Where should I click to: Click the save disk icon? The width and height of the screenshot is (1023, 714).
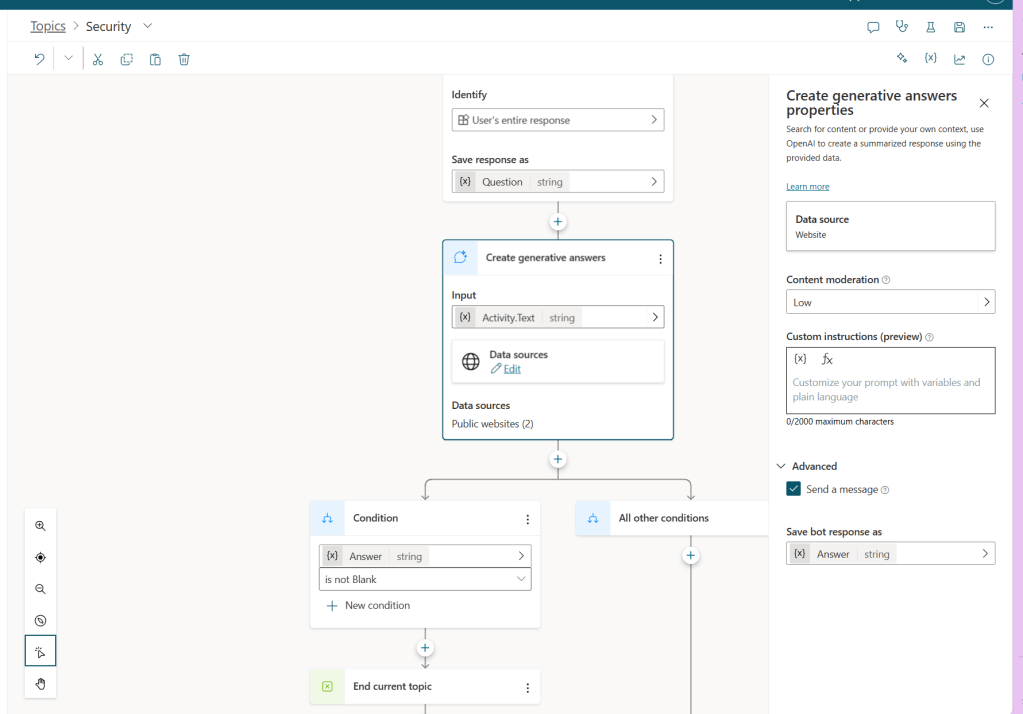tap(959, 27)
